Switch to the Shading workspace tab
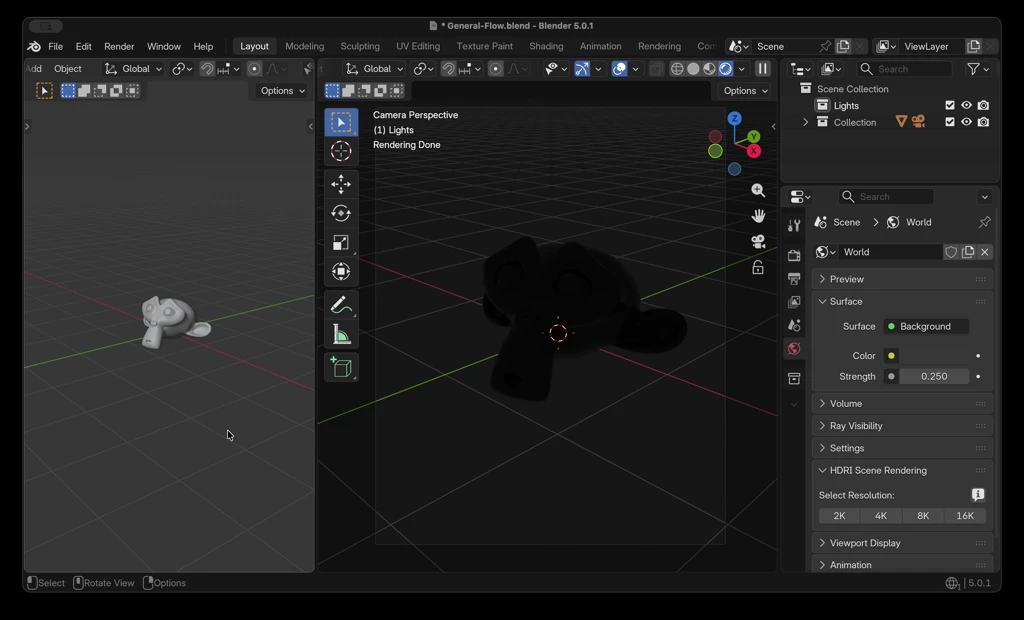1024x620 pixels. 547,46
